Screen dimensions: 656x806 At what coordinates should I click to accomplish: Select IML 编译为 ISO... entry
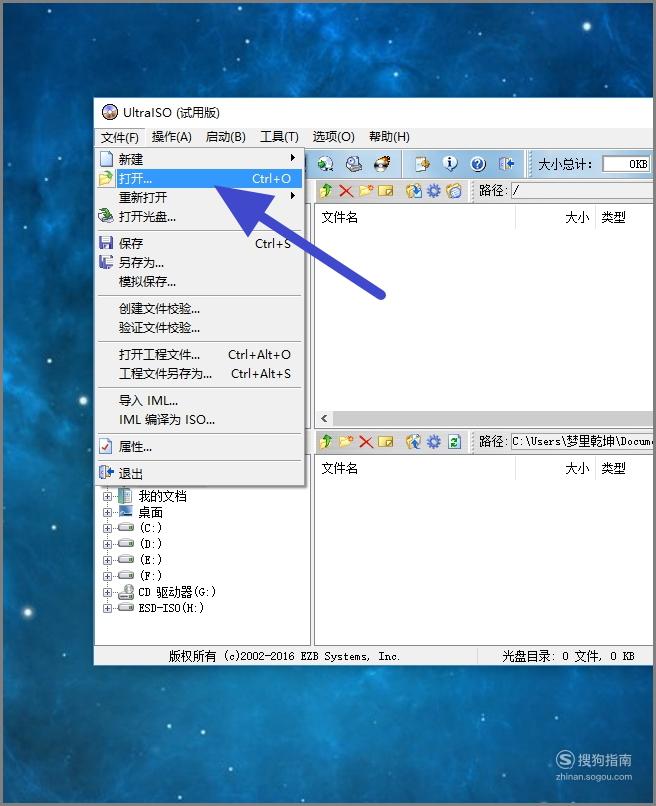pyautogui.click(x=200, y=419)
